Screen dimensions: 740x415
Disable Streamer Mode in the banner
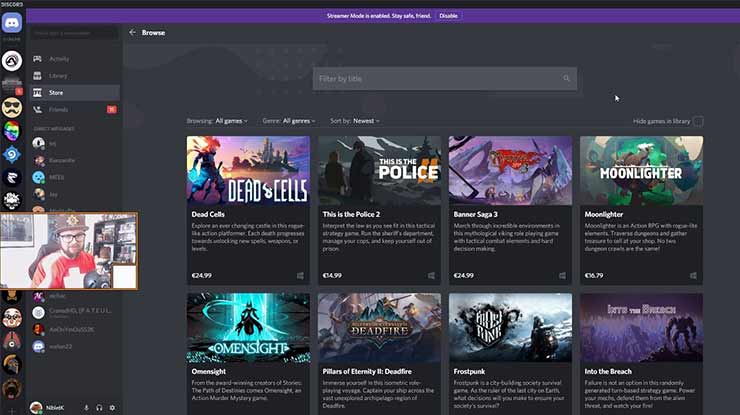(448, 16)
